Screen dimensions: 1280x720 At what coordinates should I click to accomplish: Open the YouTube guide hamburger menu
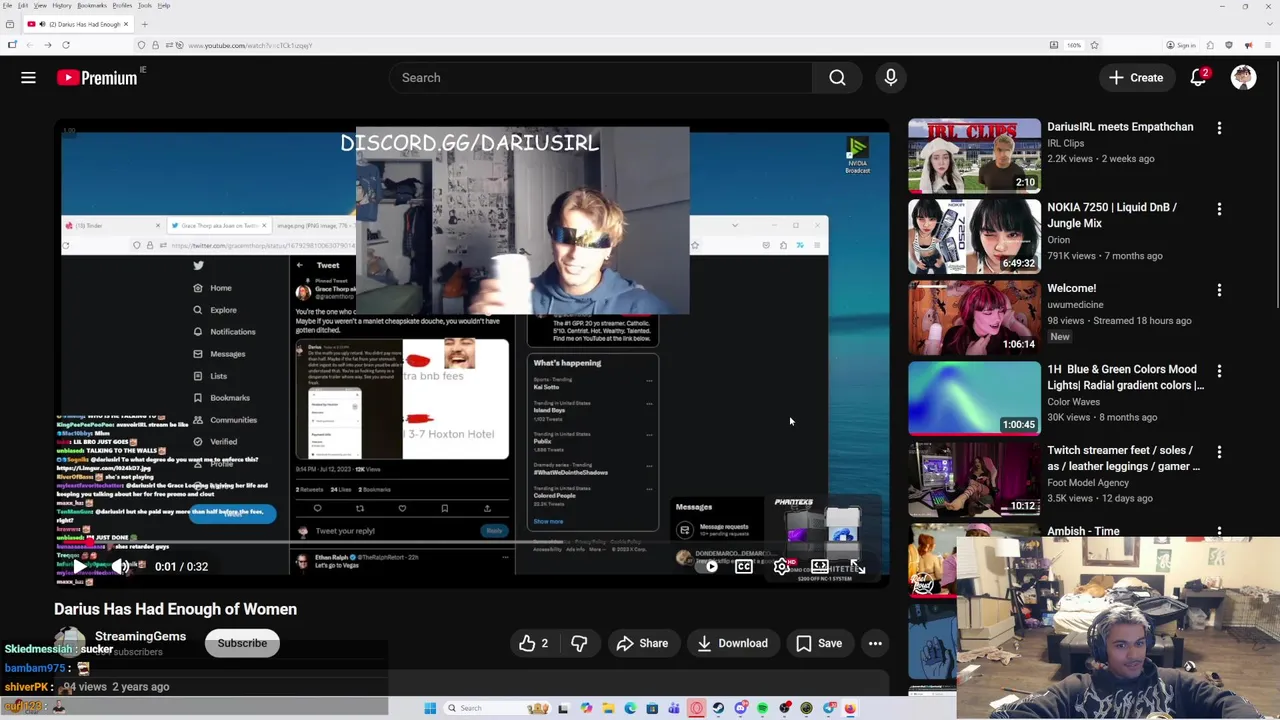coord(28,78)
